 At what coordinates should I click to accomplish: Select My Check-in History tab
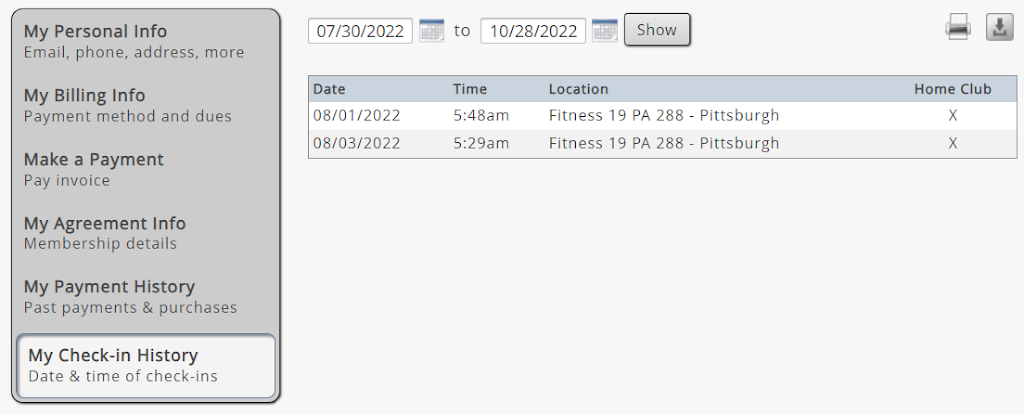click(x=146, y=365)
